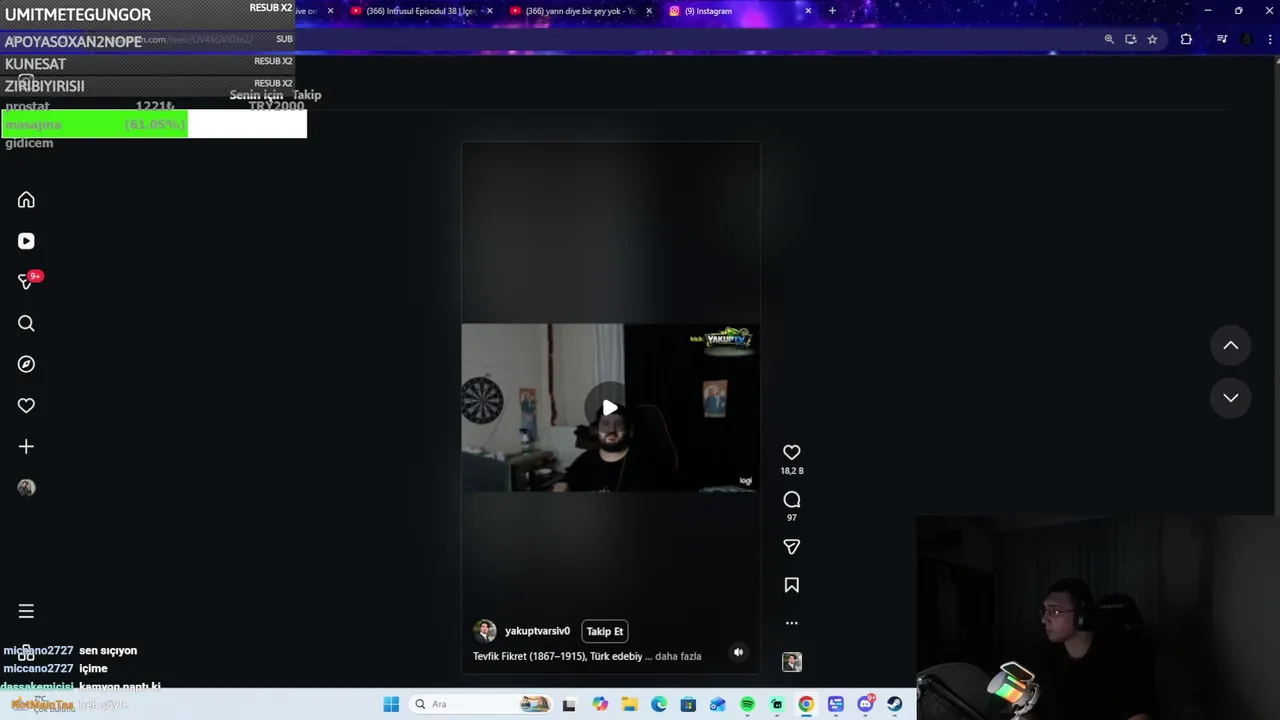Open Microsoft Edge from the taskbar

[x=659, y=704]
